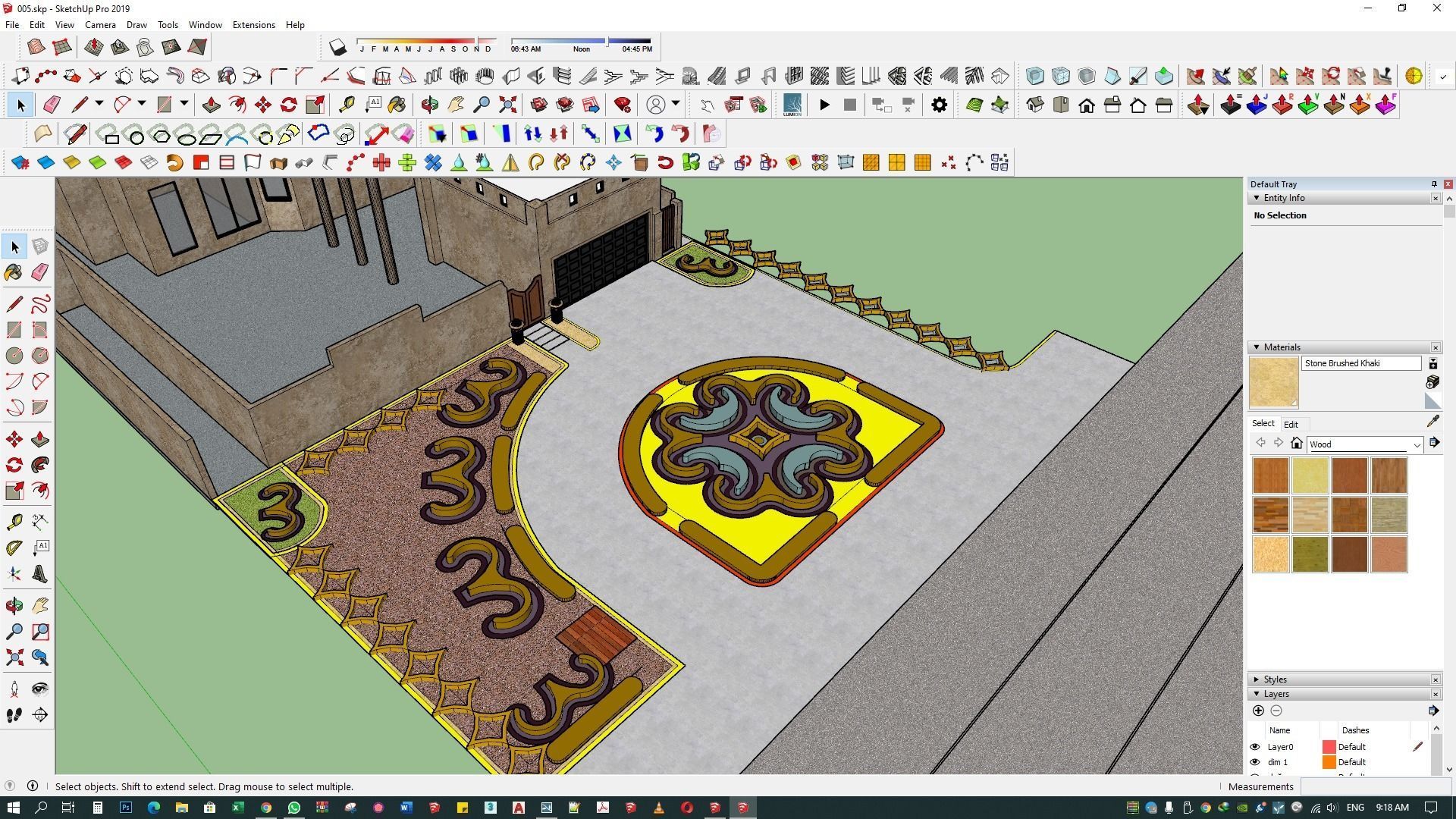Toggle visibility of dim 1 layer

(x=1255, y=762)
